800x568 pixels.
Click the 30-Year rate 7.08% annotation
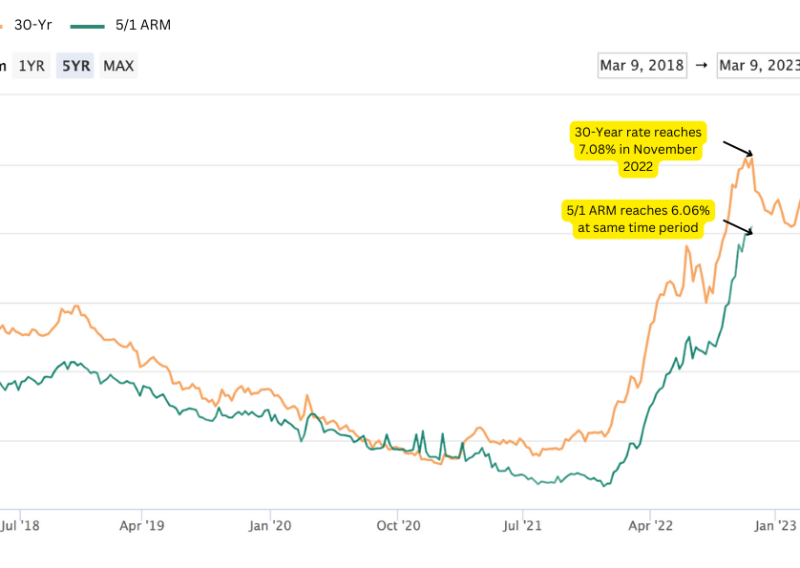click(x=637, y=149)
